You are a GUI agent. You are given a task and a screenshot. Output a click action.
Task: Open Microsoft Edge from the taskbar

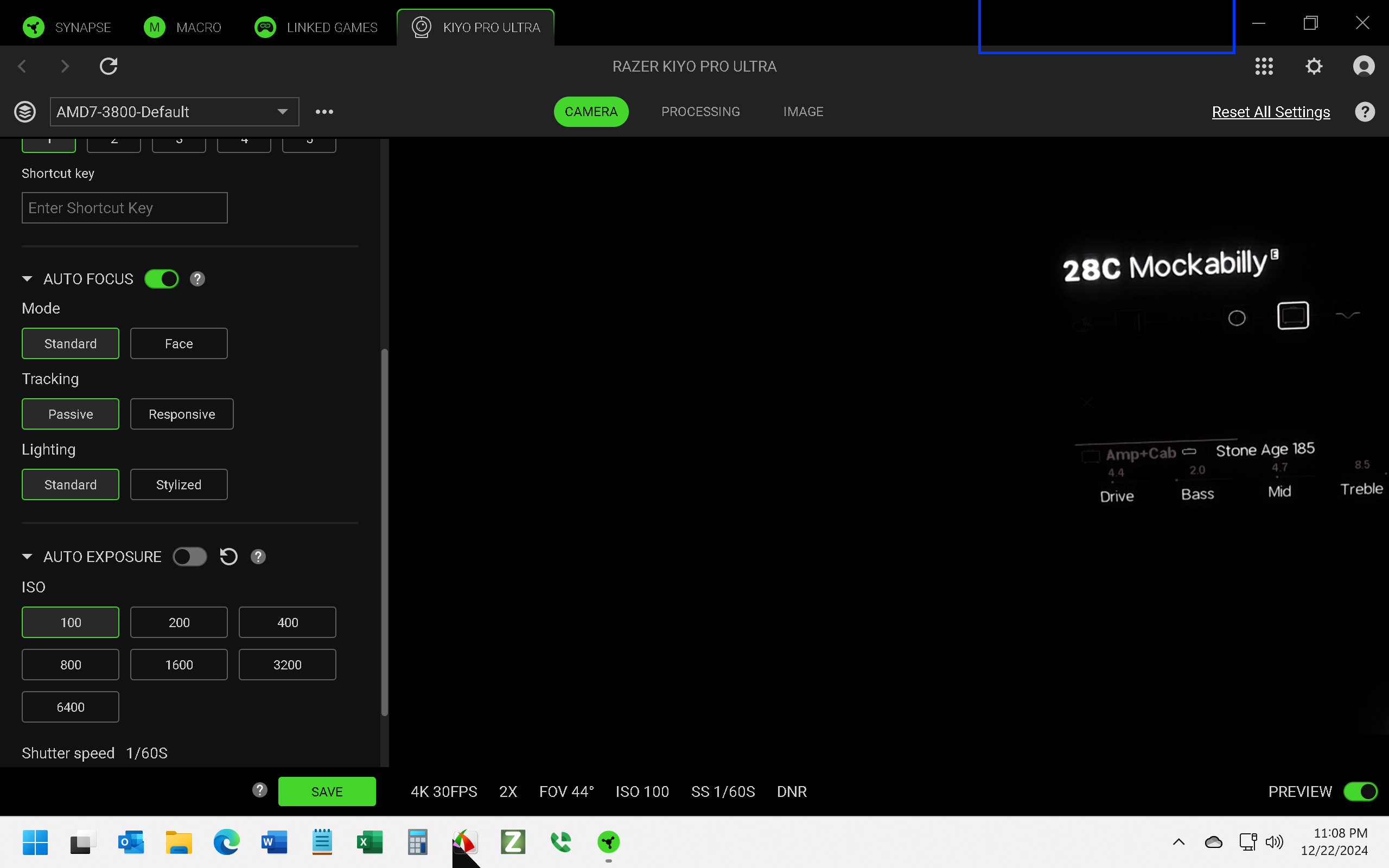(227, 842)
